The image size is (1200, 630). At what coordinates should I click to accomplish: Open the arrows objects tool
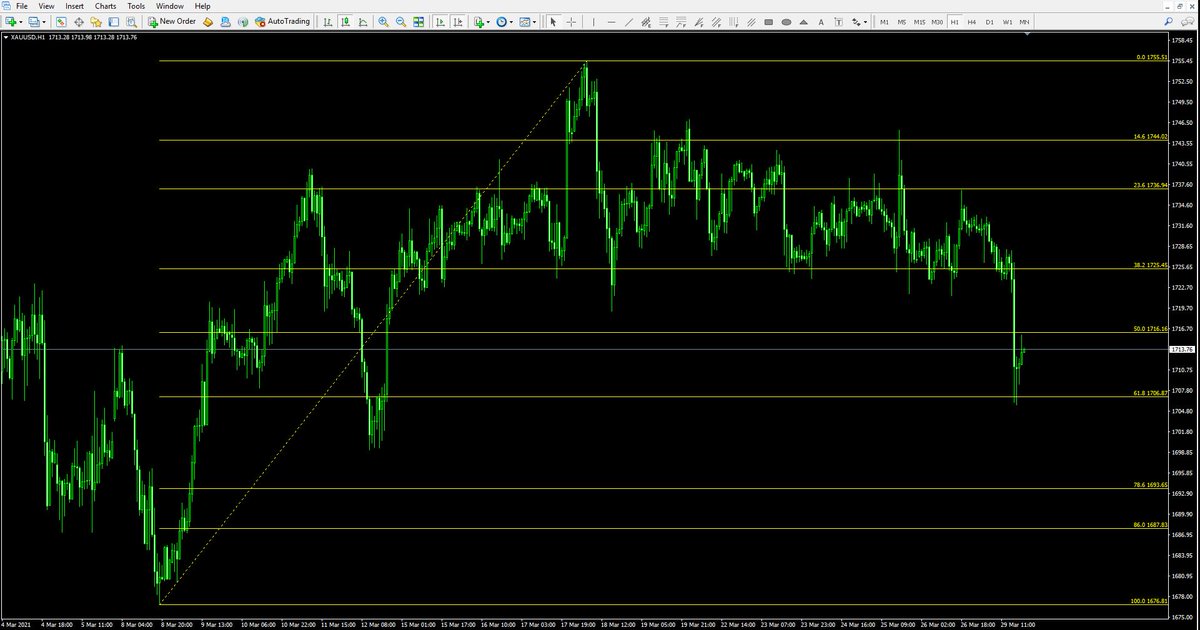coord(856,21)
